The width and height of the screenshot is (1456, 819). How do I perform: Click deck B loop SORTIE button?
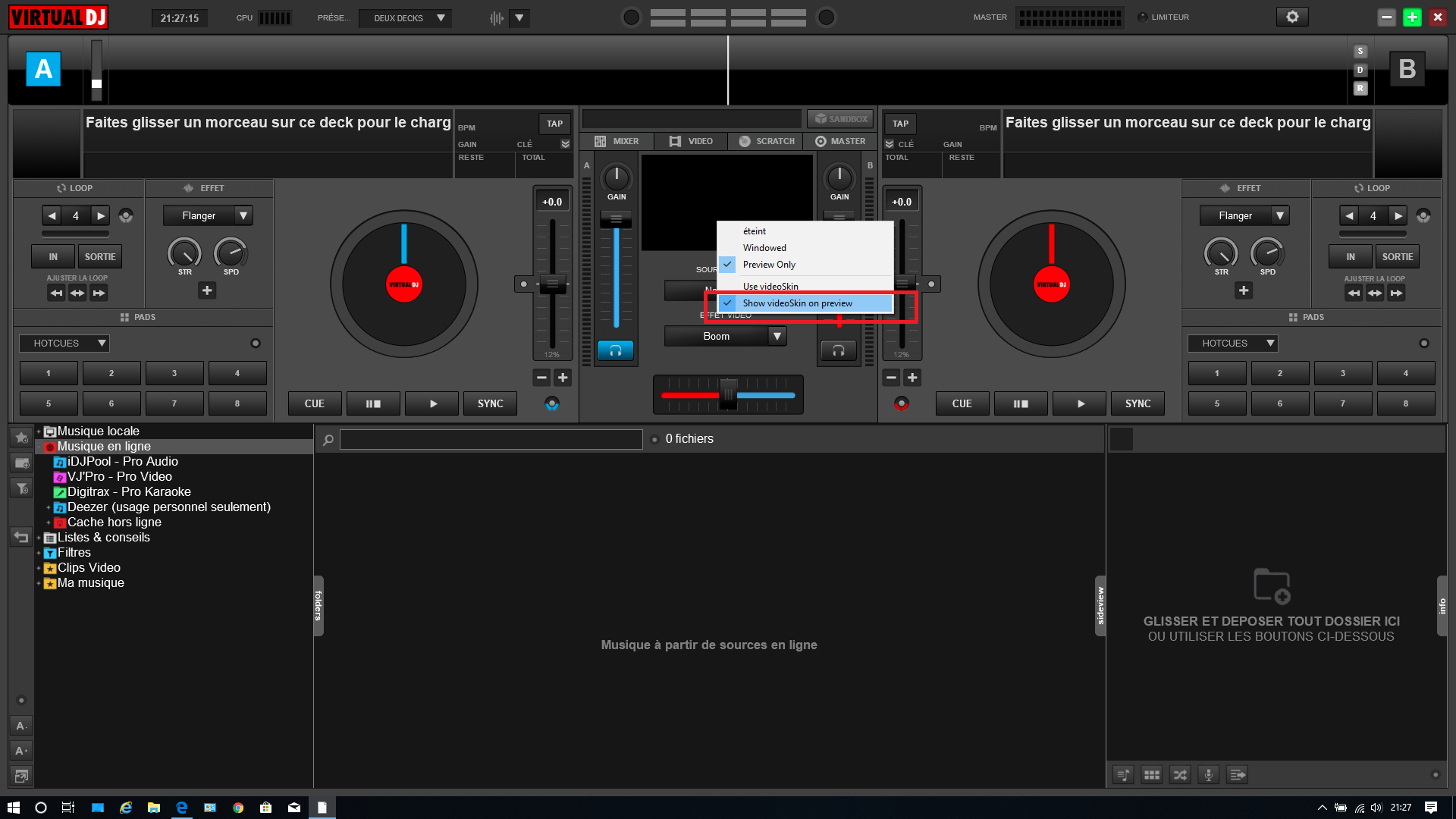pyautogui.click(x=1398, y=257)
